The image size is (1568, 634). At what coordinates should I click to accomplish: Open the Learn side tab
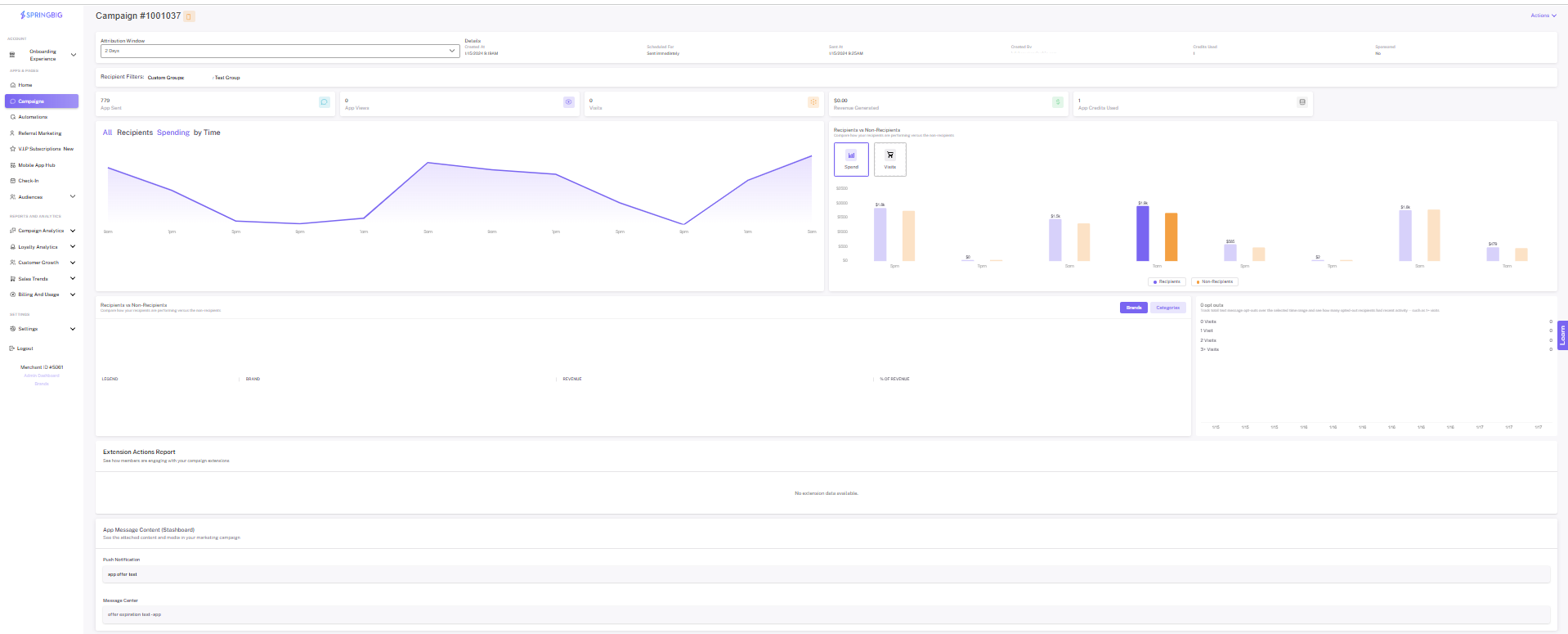tap(1562, 335)
